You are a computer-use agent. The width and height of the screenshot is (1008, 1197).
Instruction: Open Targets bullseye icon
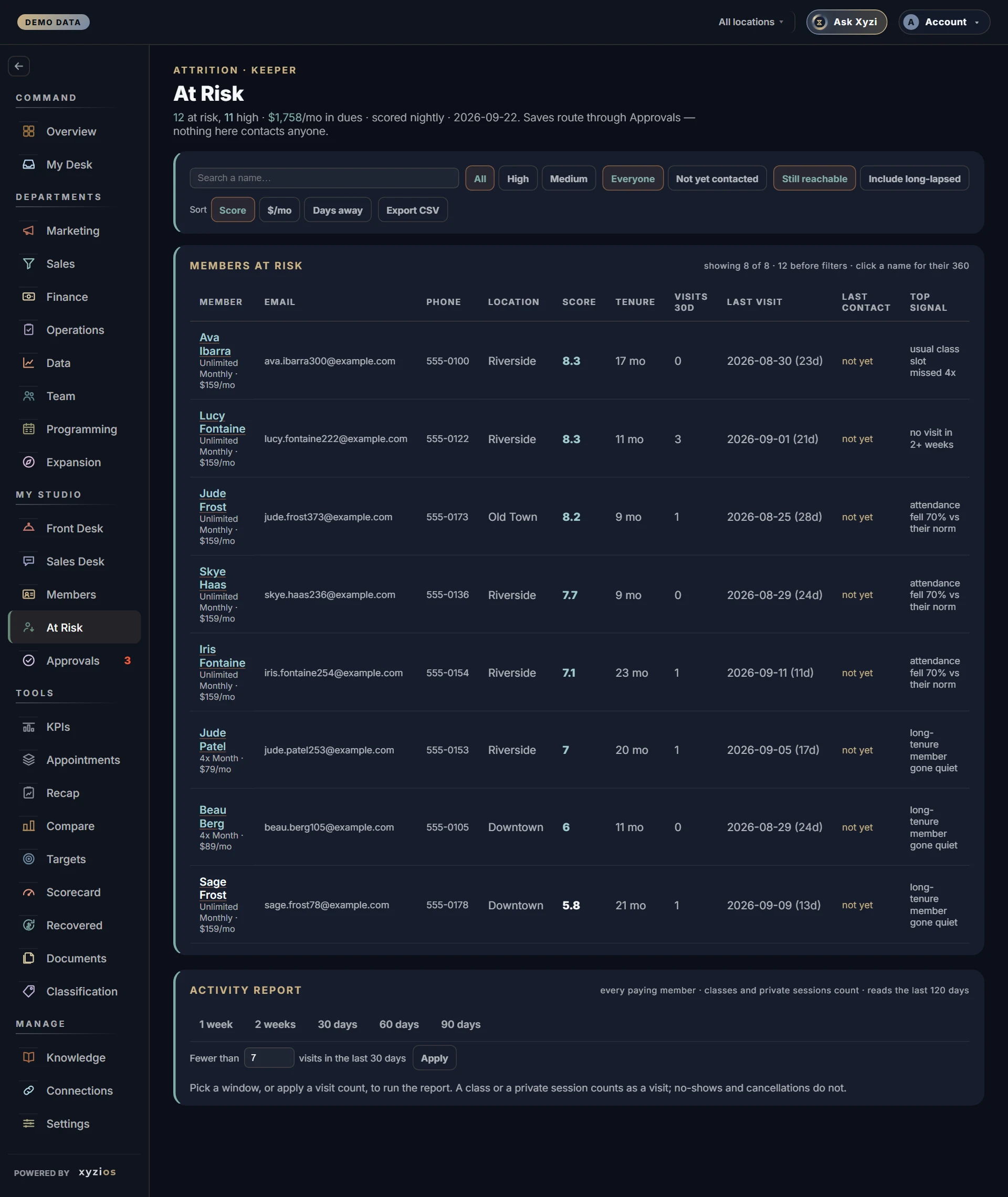click(28, 859)
